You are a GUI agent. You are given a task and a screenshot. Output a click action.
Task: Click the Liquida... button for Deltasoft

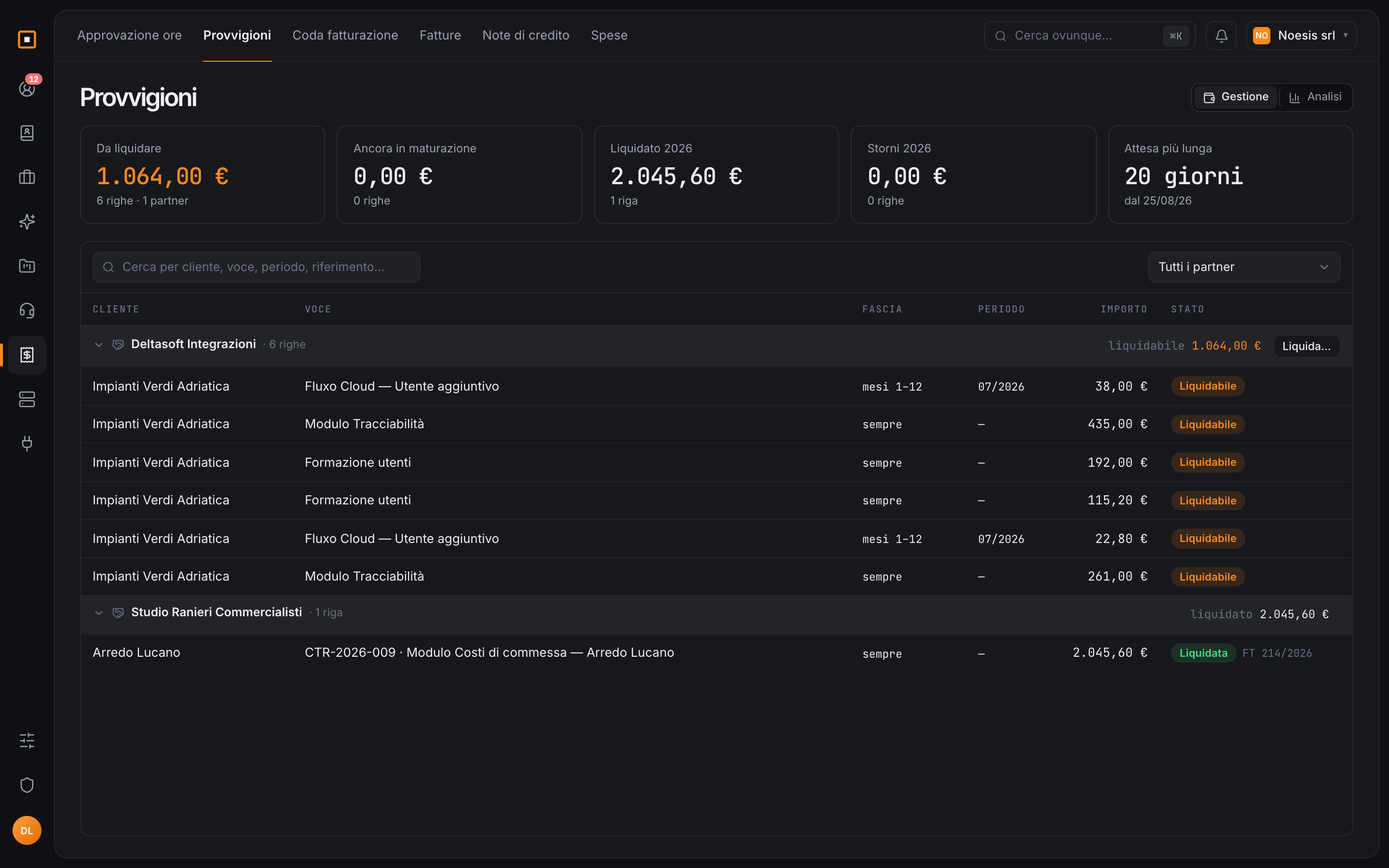(x=1307, y=346)
